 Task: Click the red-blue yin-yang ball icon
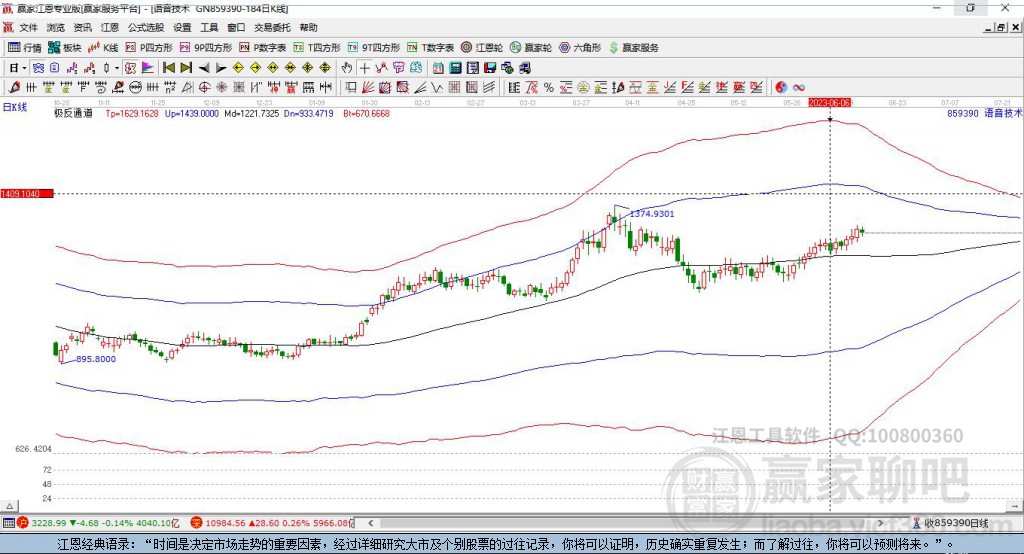click(x=781, y=88)
